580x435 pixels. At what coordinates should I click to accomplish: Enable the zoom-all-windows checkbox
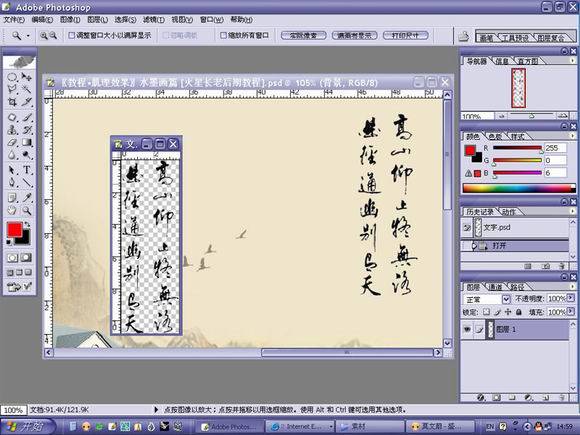223,36
